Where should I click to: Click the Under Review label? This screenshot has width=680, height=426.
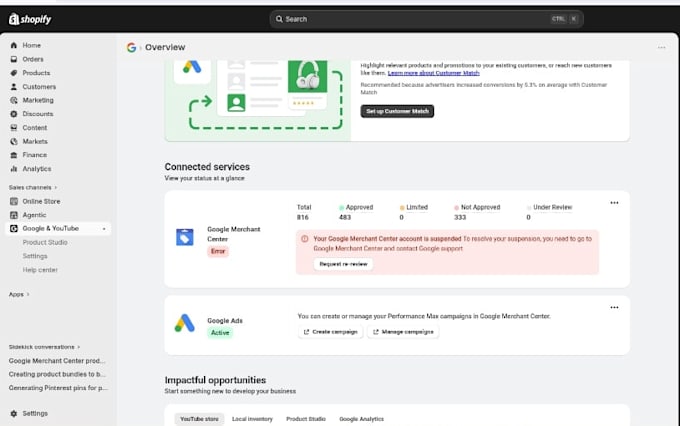pyautogui.click(x=553, y=207)
